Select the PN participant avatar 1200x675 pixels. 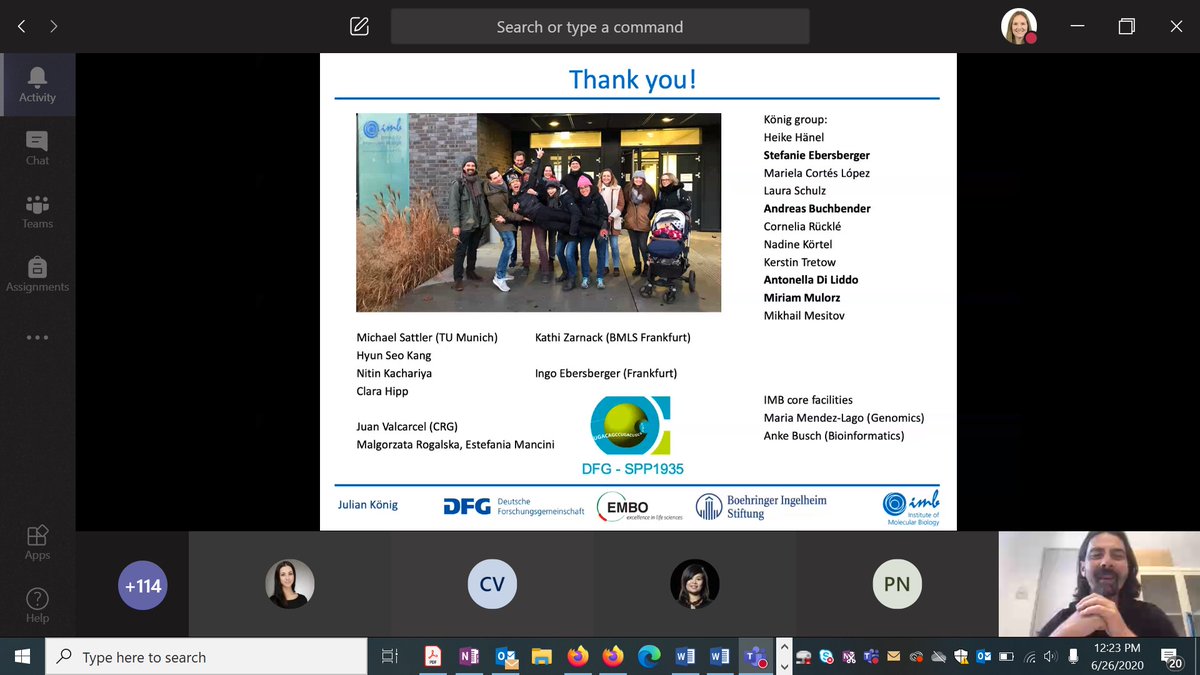pyautogui.click(x=897, y=584)
